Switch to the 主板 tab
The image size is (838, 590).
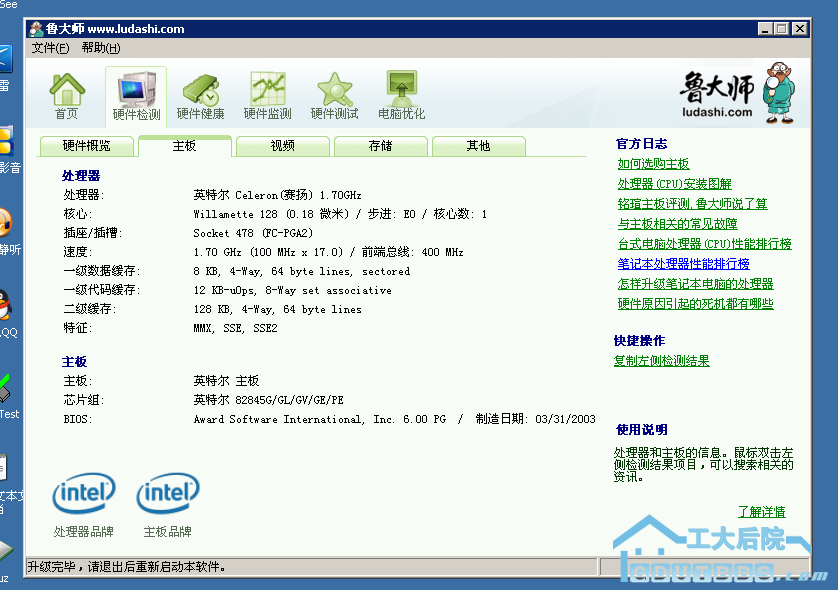pos(184,146)
